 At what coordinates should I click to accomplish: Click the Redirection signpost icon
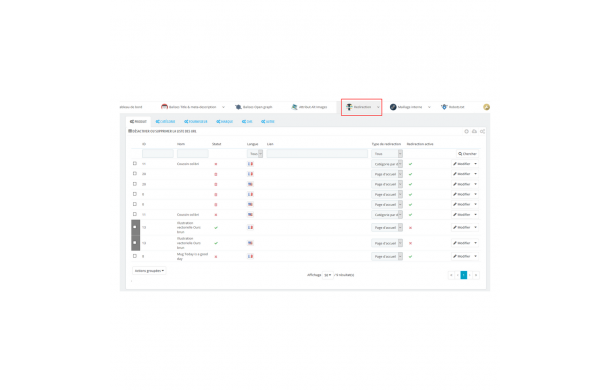(349, 107)
